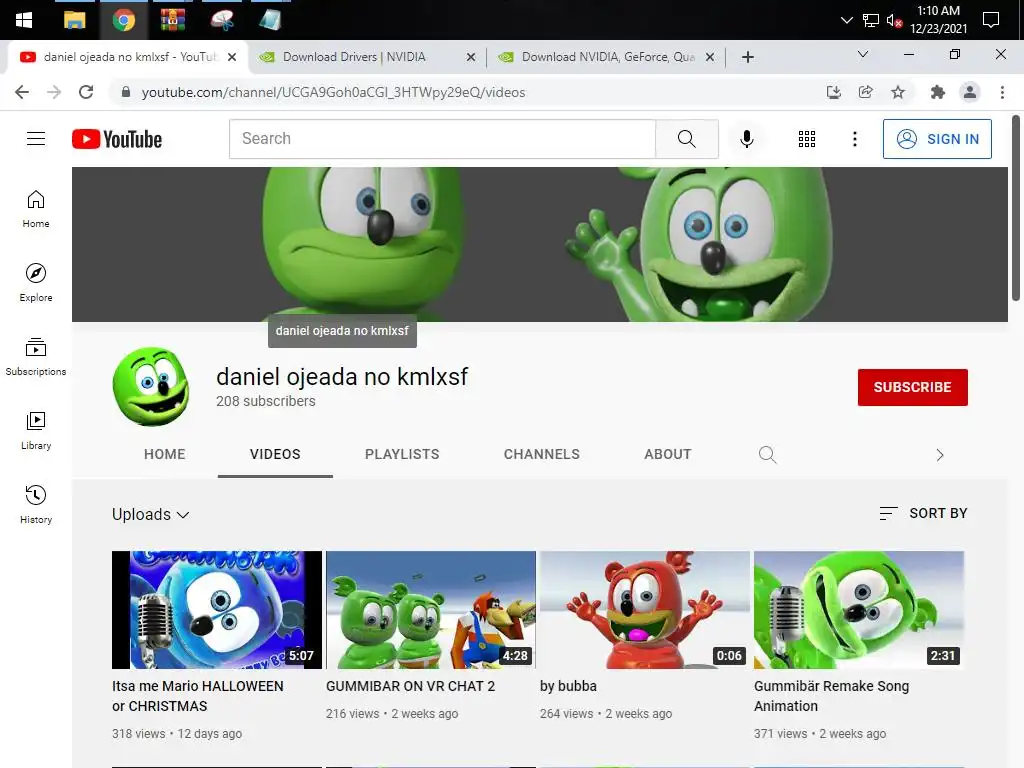Click the install app icon in address bar
This screenshot has height=768, width=1024.
pyautogui.click(x=833, y=92)
